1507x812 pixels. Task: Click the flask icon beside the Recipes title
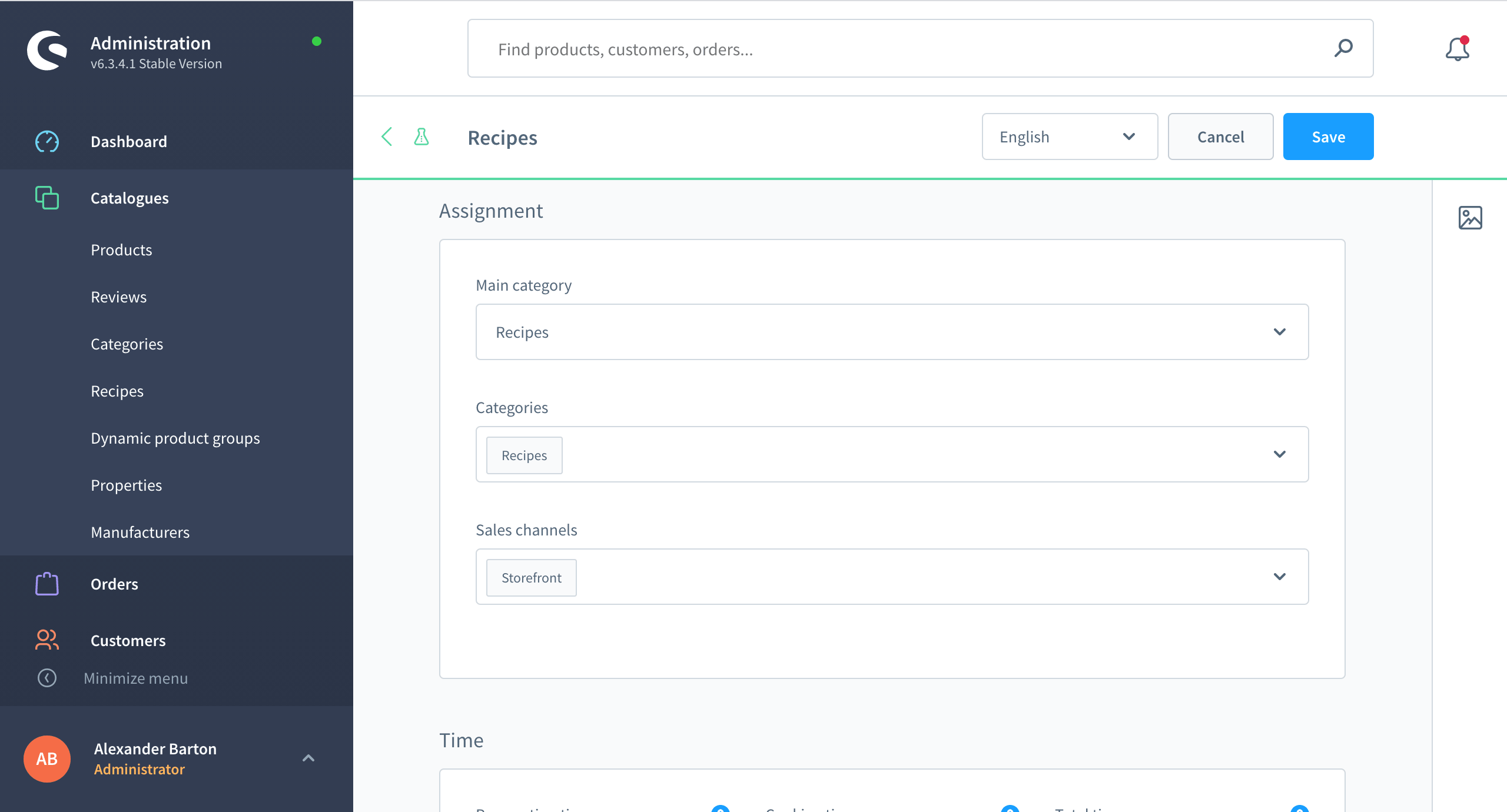pyautogui.click(x=421, y=137)
